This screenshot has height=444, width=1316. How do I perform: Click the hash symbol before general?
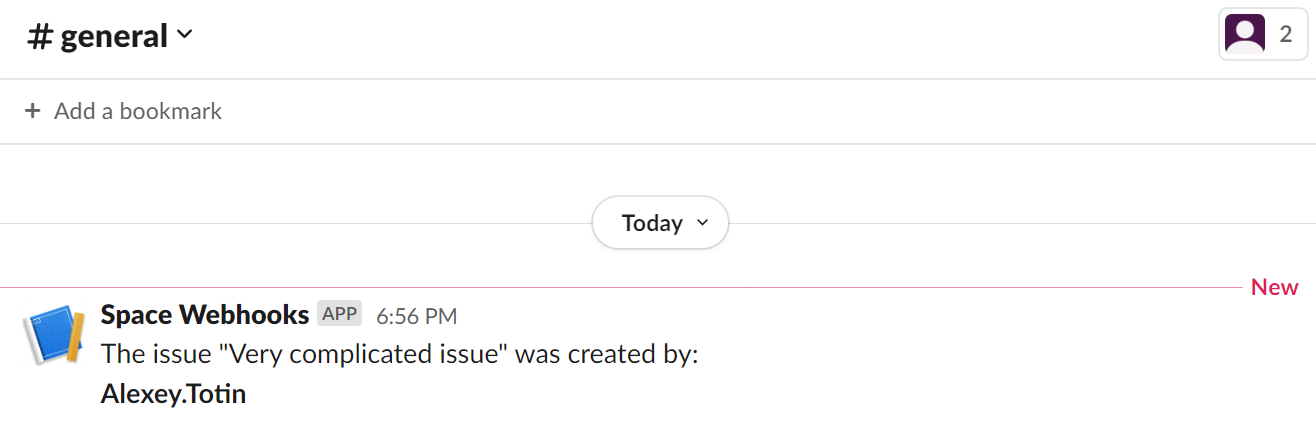[39, 37]
